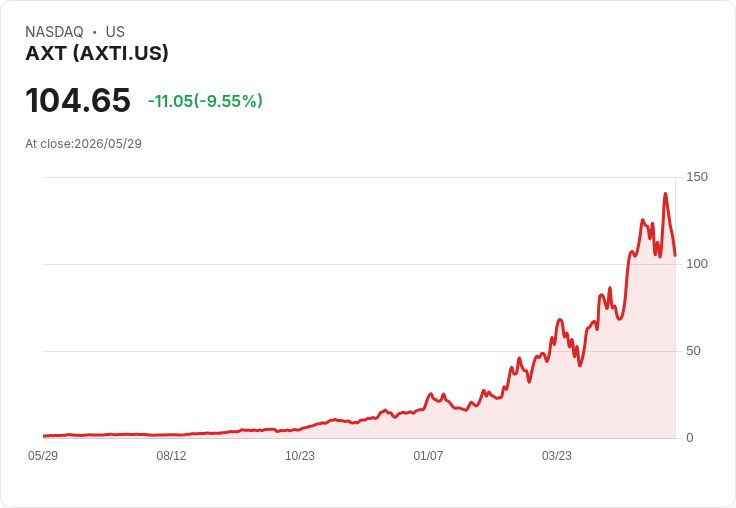This screenshot has width=736, height=508.
Task: Click the NASDAQ exchange label
Action: [54, 31]
